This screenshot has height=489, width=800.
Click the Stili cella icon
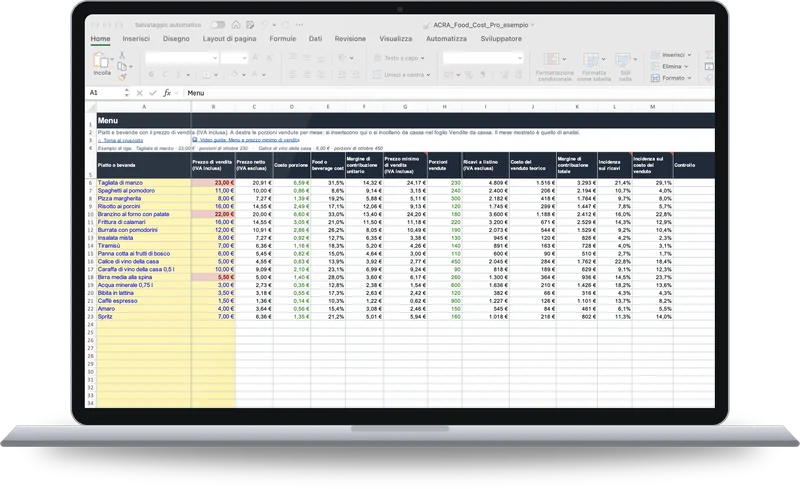(x=623, y=59)
